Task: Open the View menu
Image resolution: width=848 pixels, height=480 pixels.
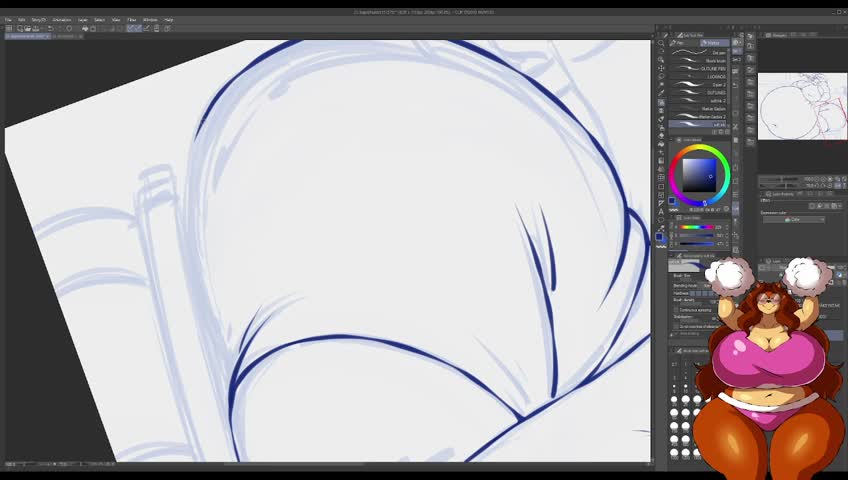Action: tap(116, 20)
